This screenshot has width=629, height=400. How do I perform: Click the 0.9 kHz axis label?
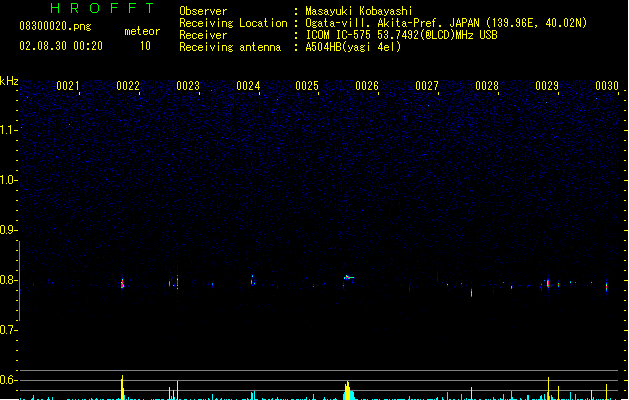click(x=8, y=230)
